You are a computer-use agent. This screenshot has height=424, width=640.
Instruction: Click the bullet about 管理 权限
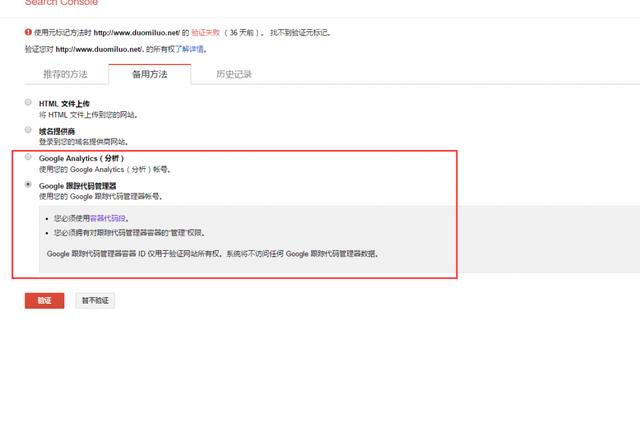click(x=129, y=233)
